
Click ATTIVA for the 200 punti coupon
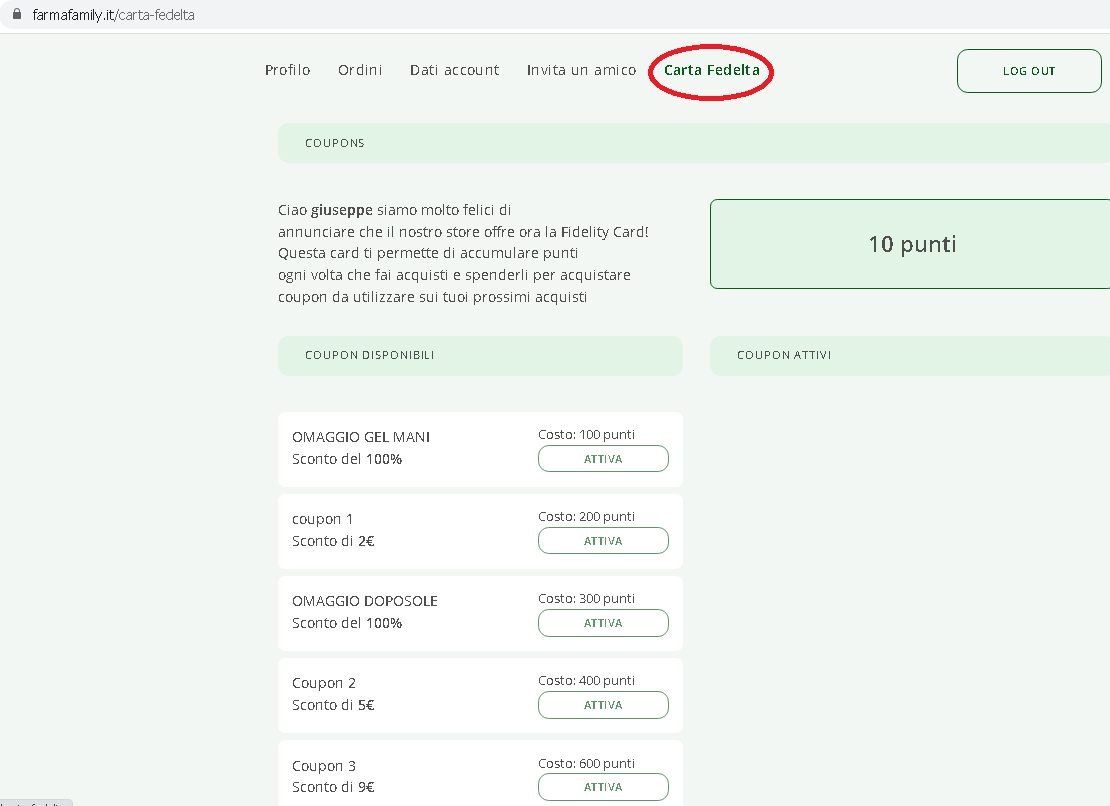point(603,541)
